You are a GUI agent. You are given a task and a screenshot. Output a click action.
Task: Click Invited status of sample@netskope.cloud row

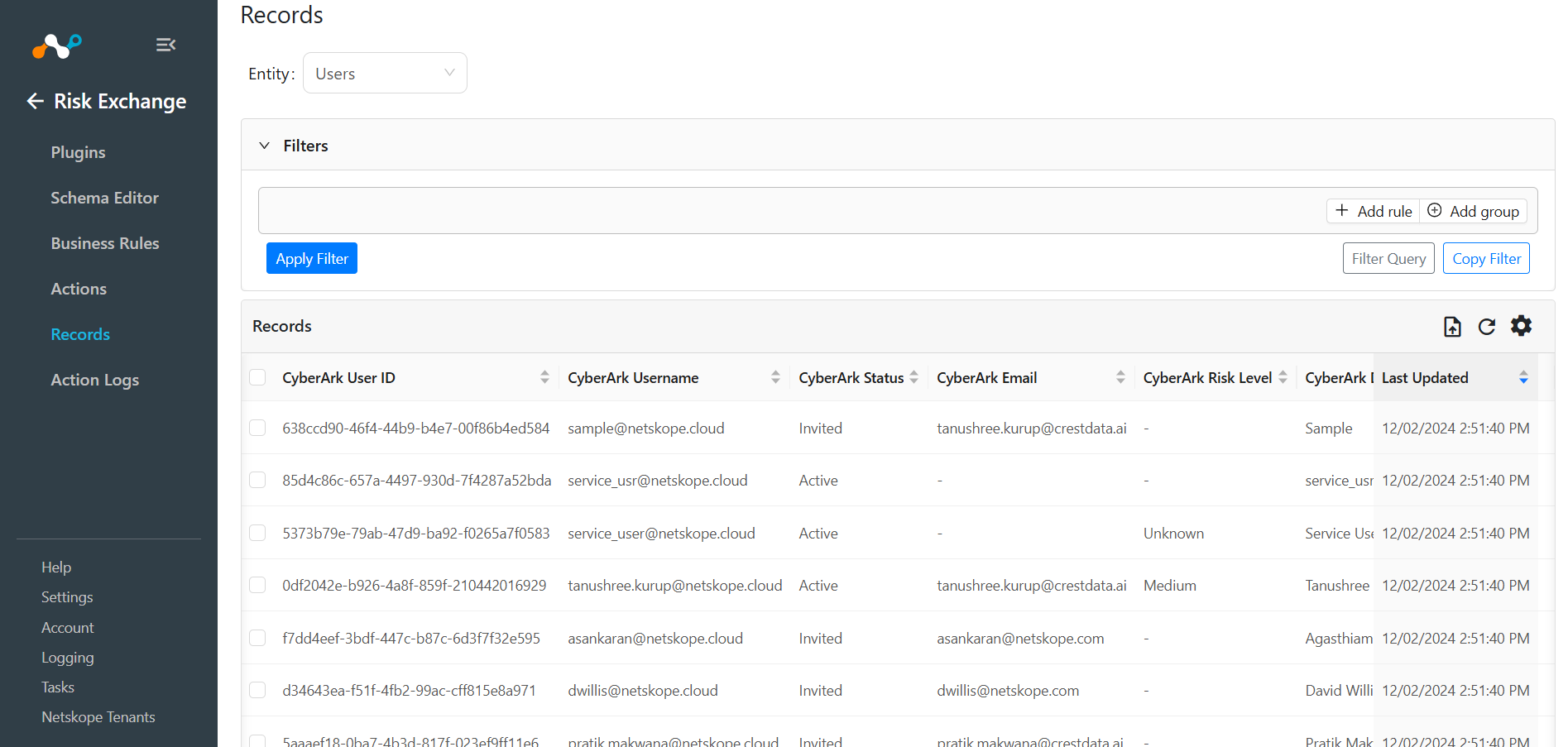(820, 428)
